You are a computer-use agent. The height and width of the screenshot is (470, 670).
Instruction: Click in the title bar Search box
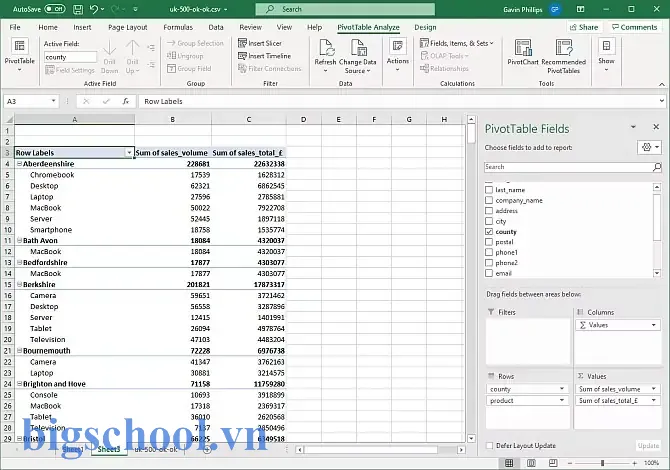click(345, 9)
